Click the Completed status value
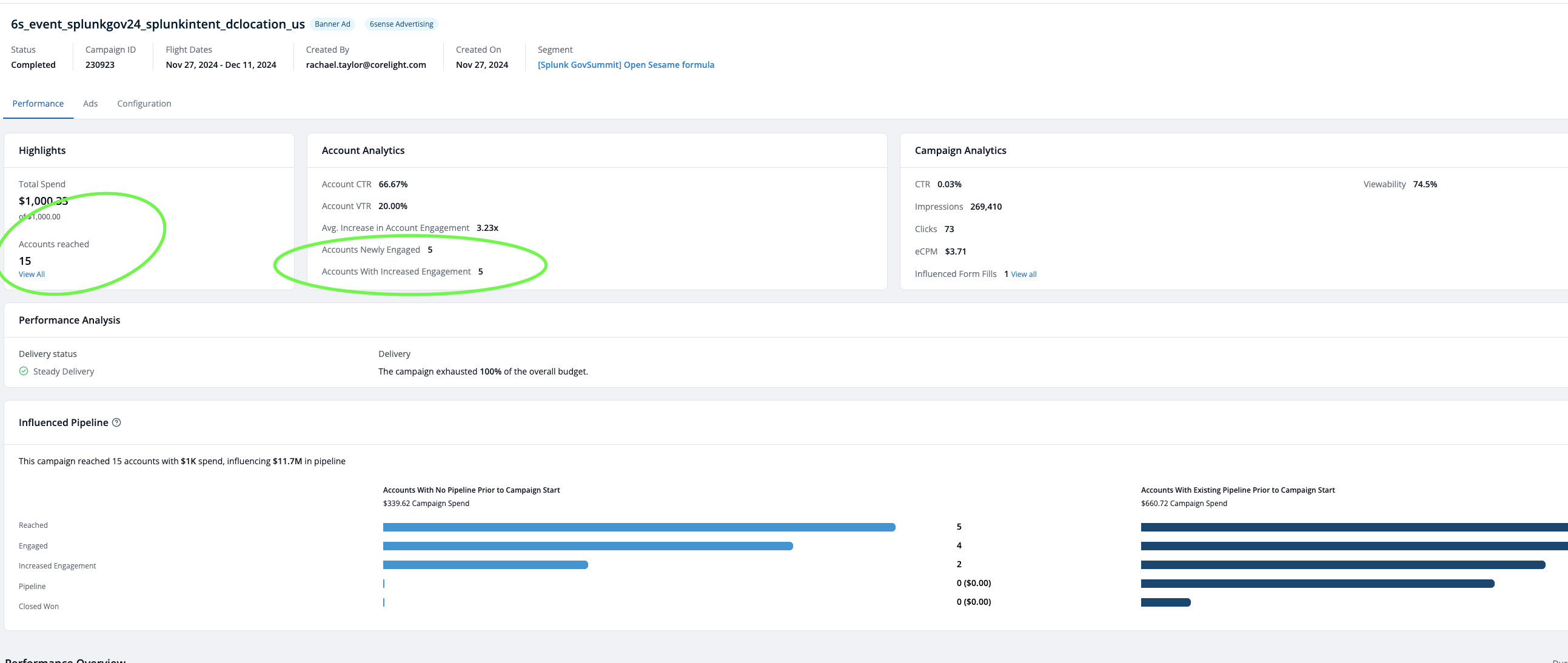 coord(33,64)
